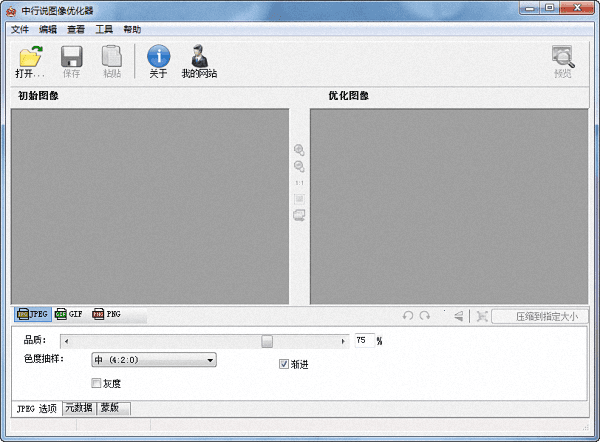
Task: Enable the 灰度 (Grayscale) checkbox
Action: [x=97, y=383]
